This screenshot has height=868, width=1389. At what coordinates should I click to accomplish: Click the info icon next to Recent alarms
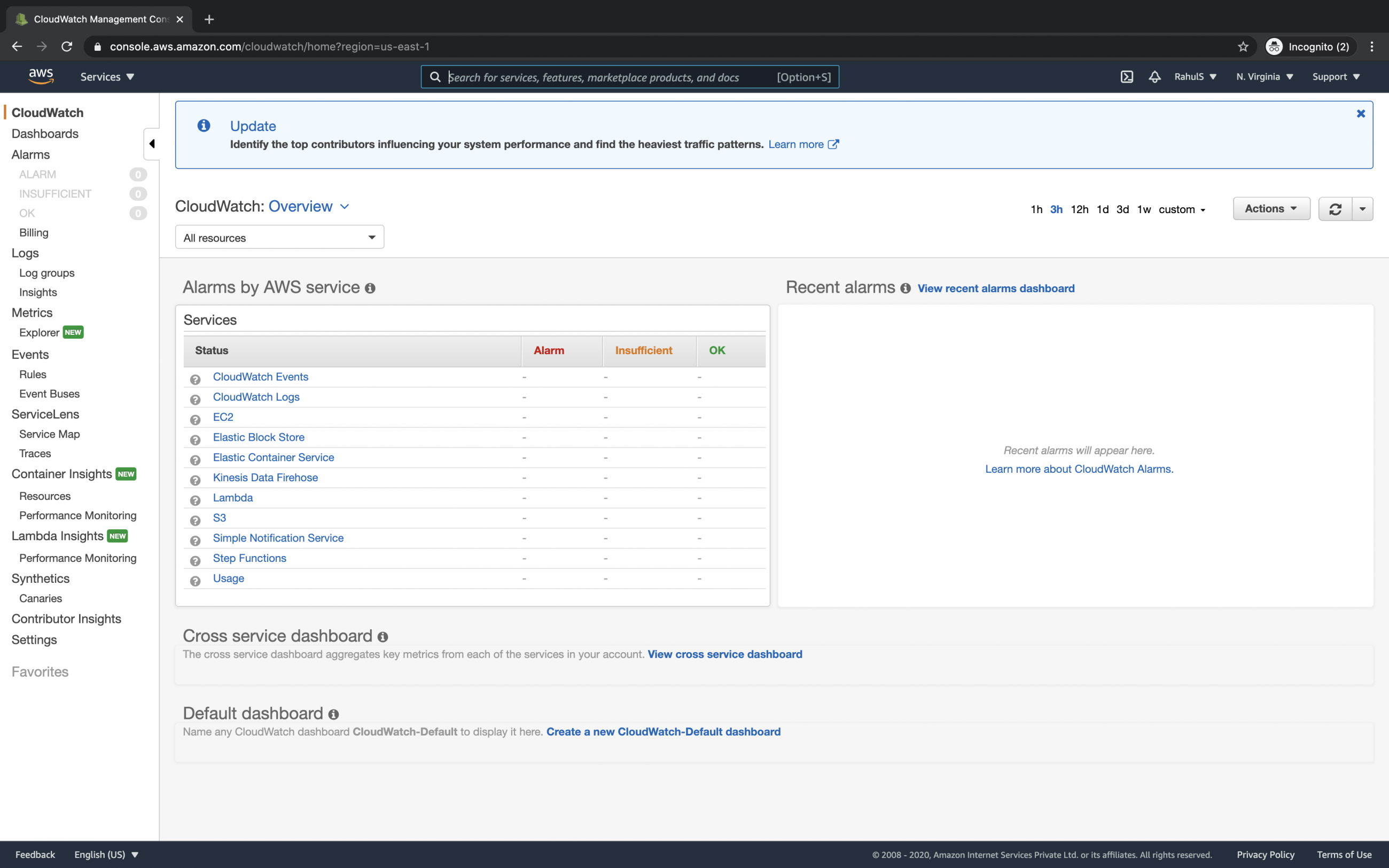(906, 289)
